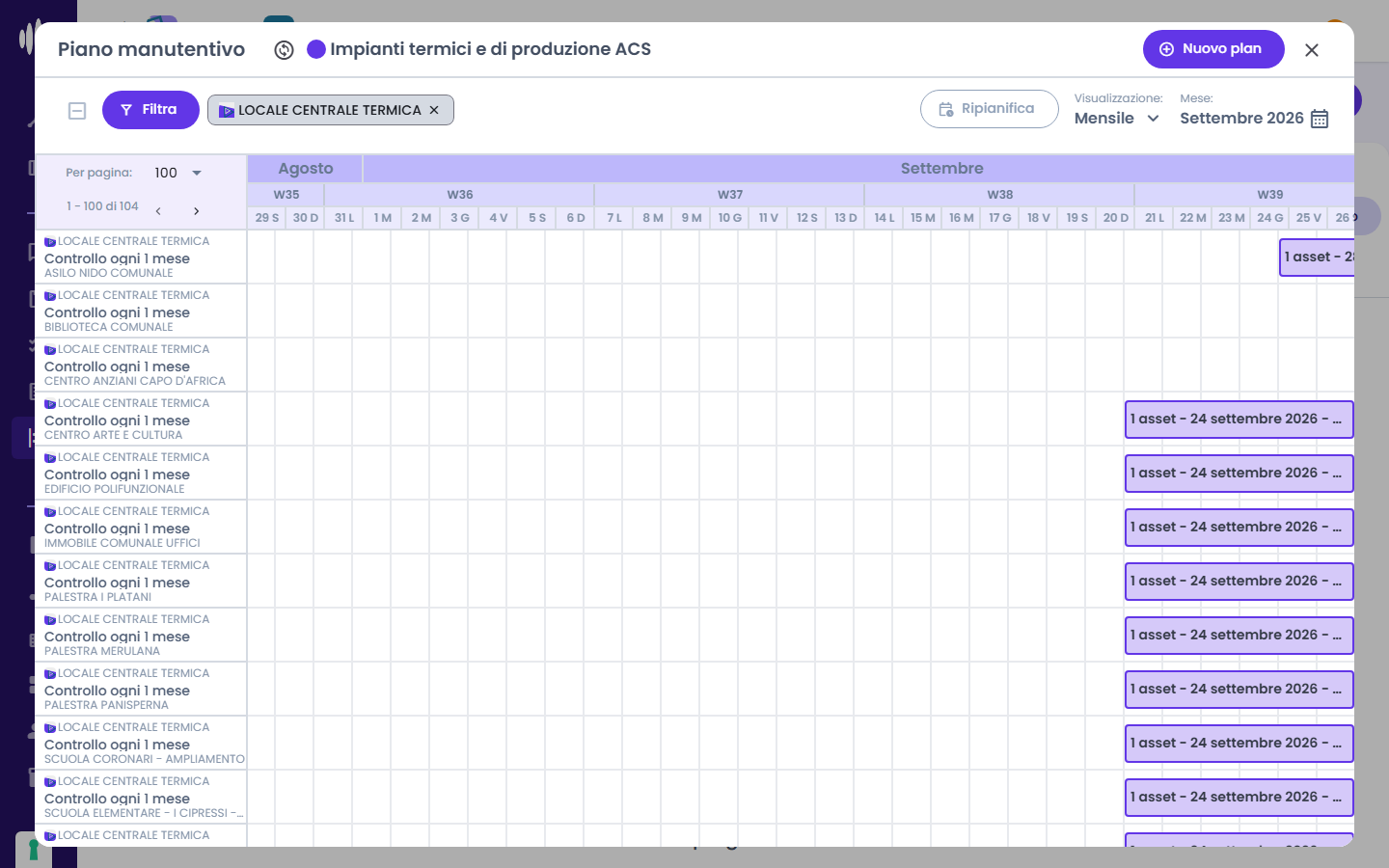Click the CENTRO ARTE E CULTURA asset bar
Viewport: 1389px width, 868px height.
(x=1239, y=420)
